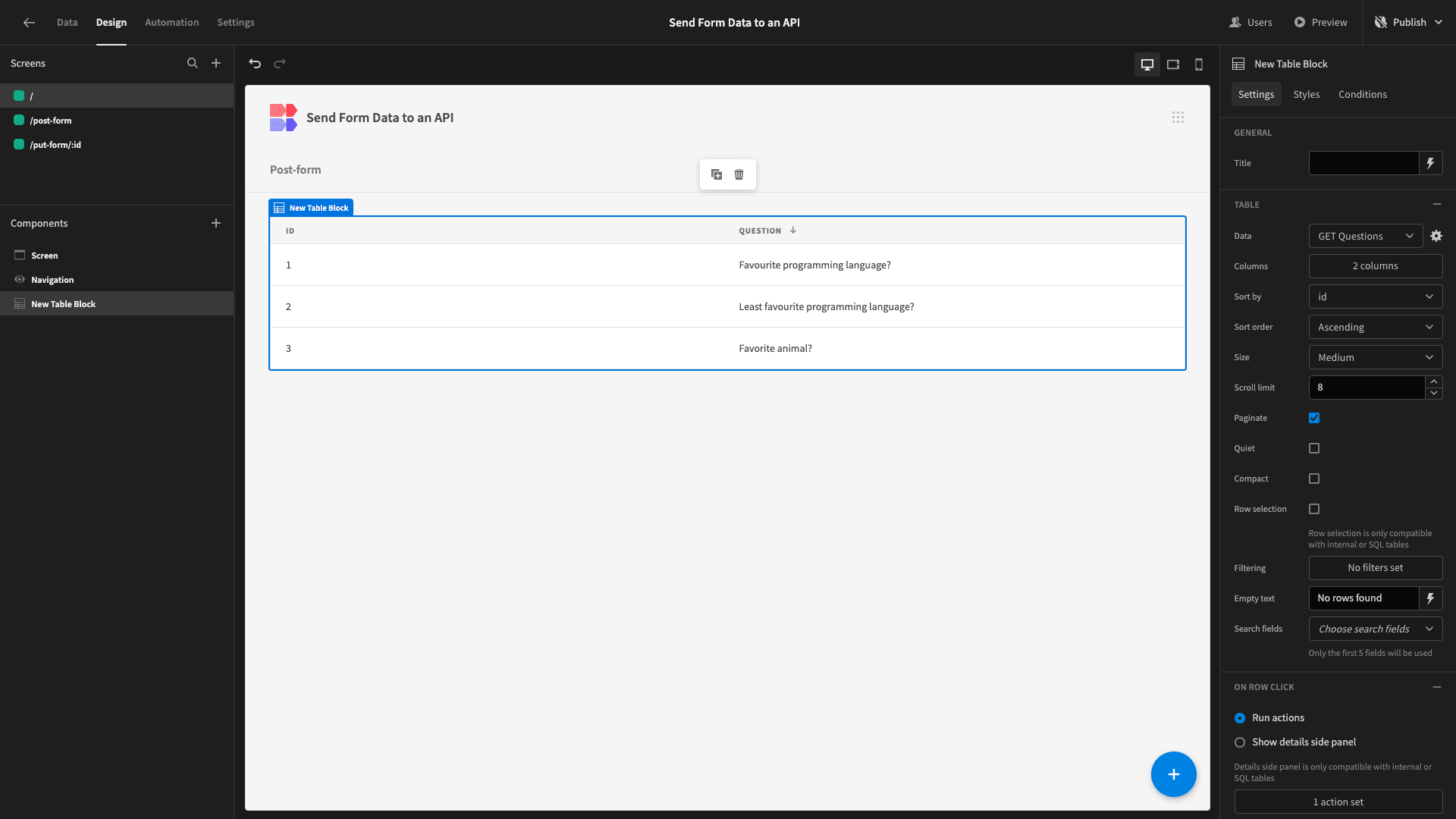This screenshot has width=1456, height=819.
Task: Click the Title field lightning binding icon
Action: tap(1430, 163)
